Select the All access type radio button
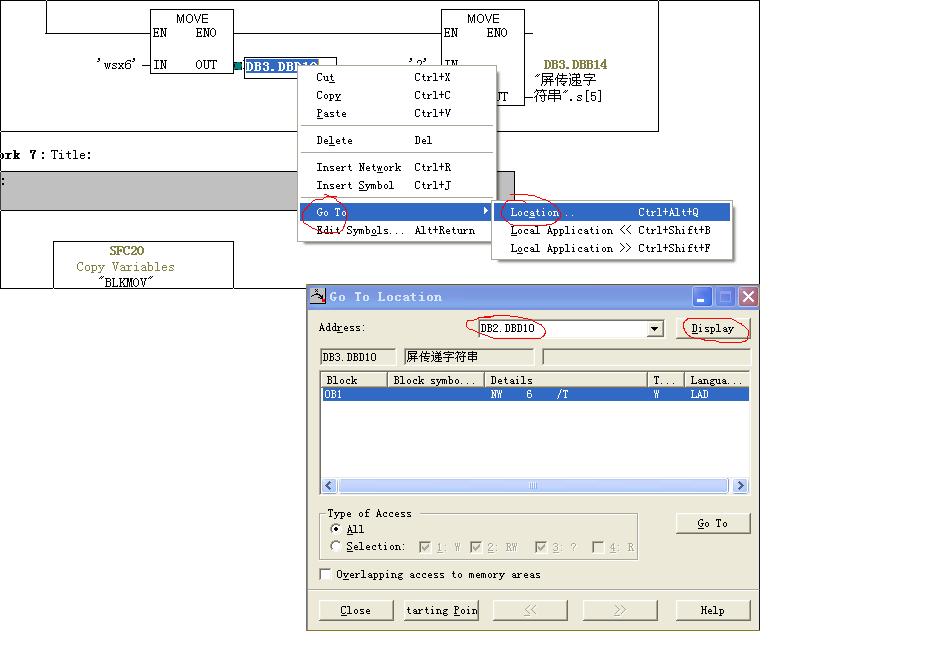 pyautogui.click(x=335, y=529)
